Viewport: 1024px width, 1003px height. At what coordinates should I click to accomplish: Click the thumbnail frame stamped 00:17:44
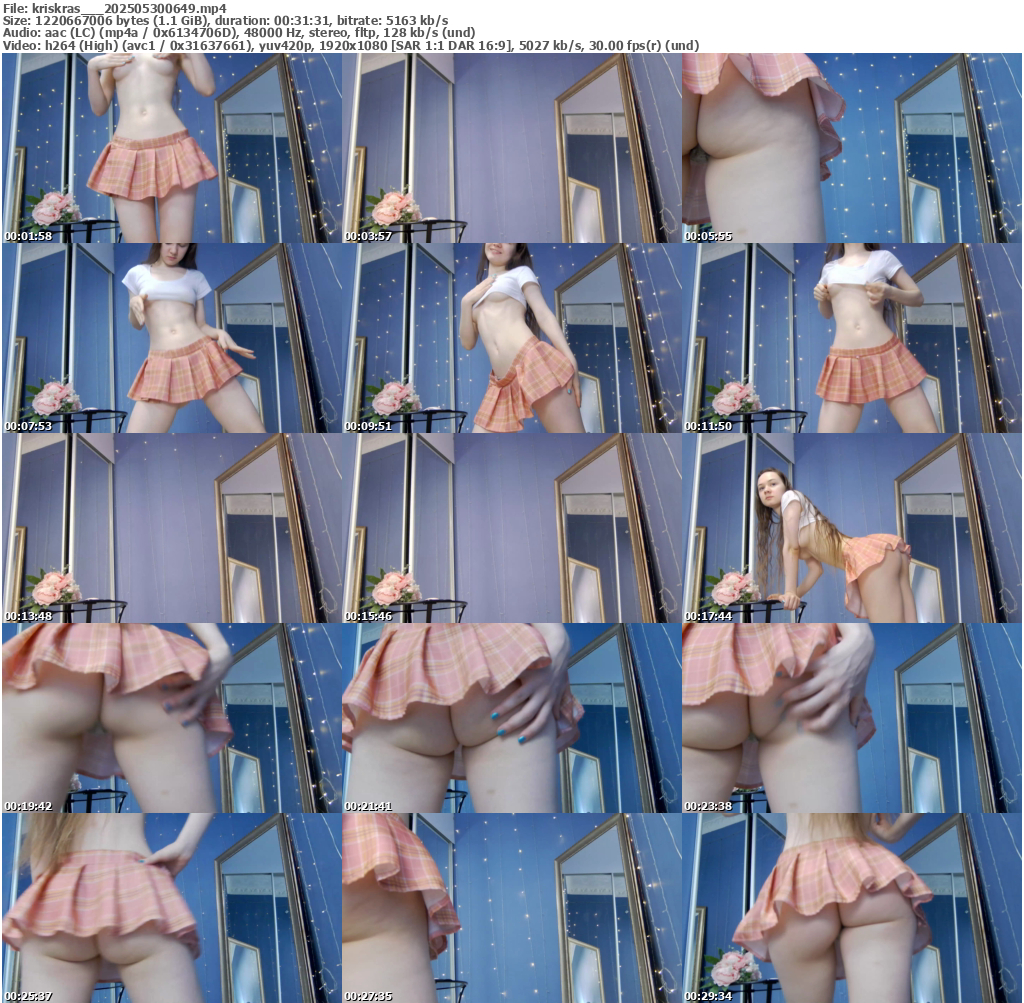pos(852,528)
